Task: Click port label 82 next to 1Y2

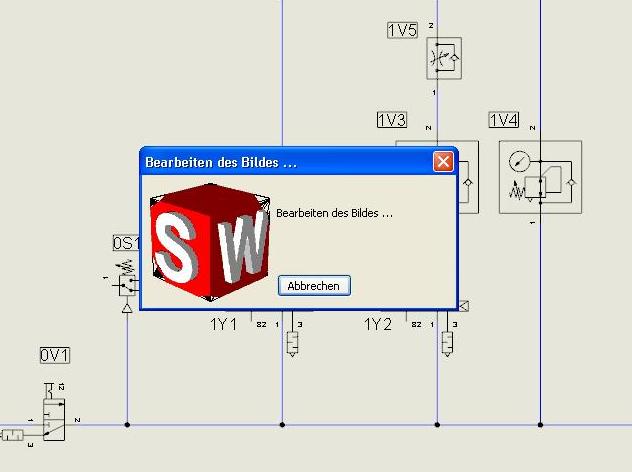Action: click(416, 324)
